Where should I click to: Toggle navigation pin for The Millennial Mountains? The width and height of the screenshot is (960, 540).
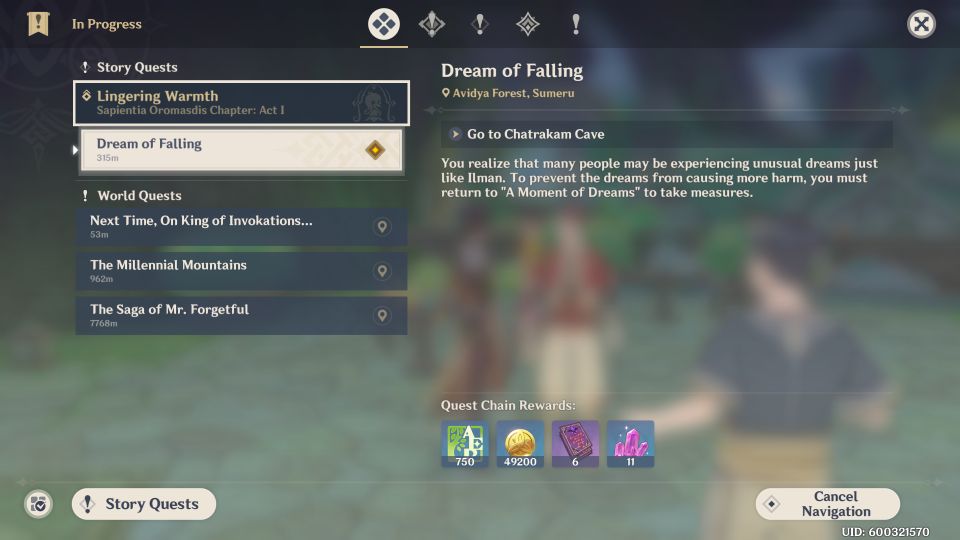pos(382,271)
